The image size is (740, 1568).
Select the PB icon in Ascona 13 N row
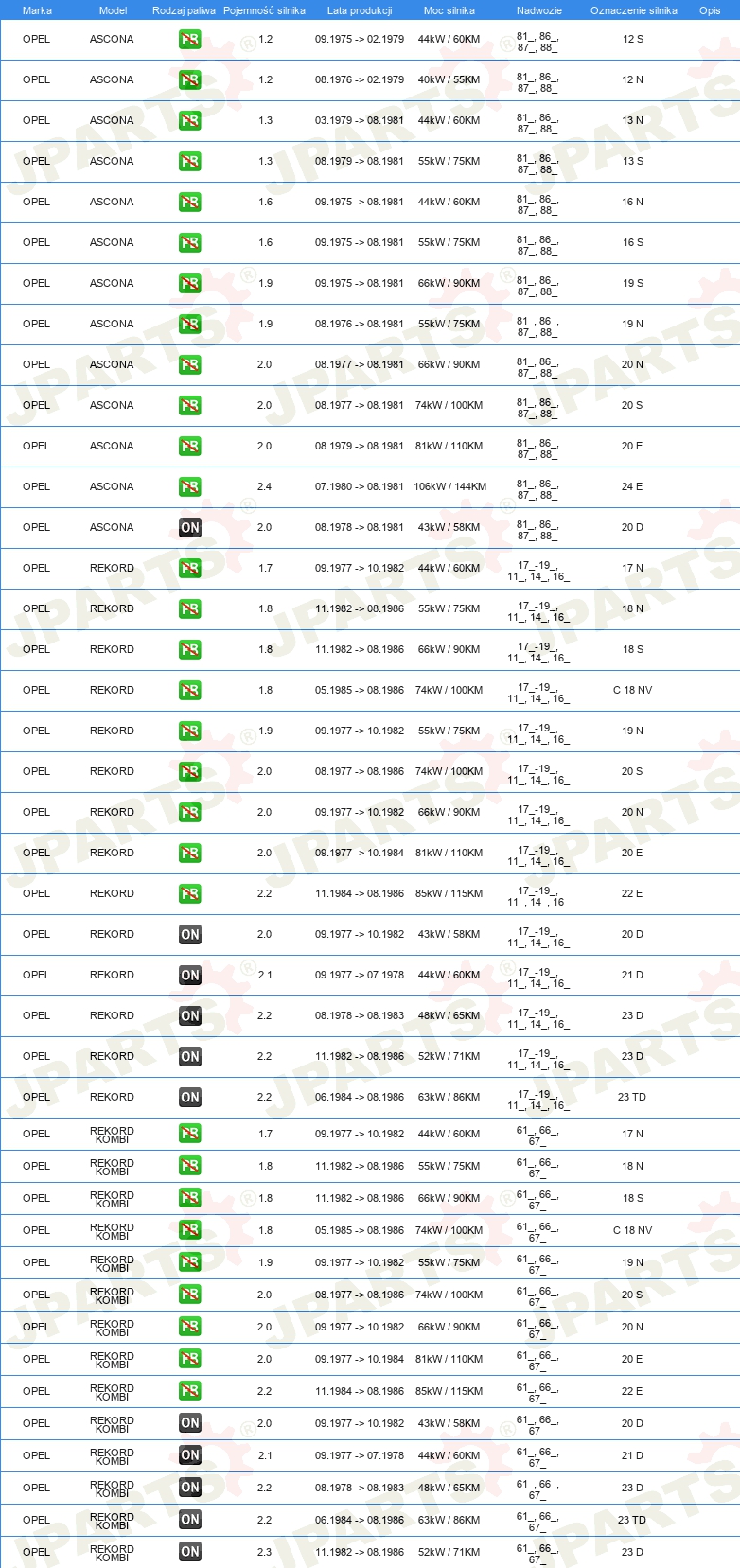click(x=190, y=121)
